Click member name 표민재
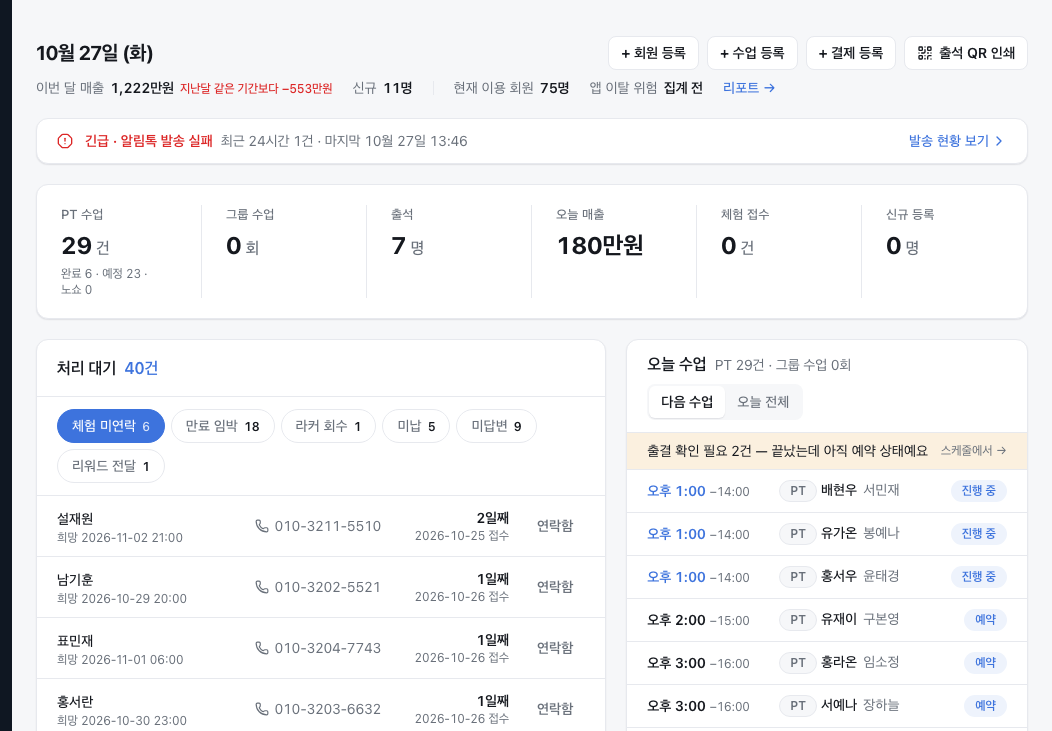This screenshot has width=1052, height=731. 75,640
